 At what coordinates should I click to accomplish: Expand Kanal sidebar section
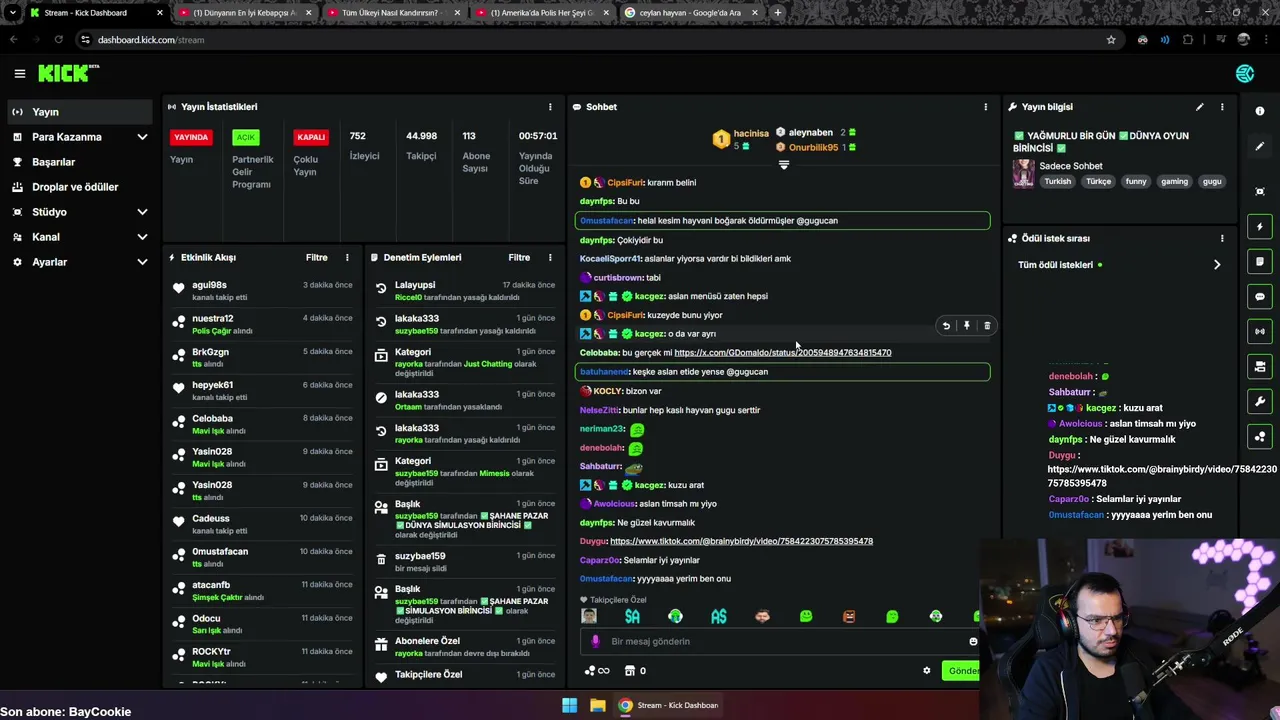pos(142,237)
